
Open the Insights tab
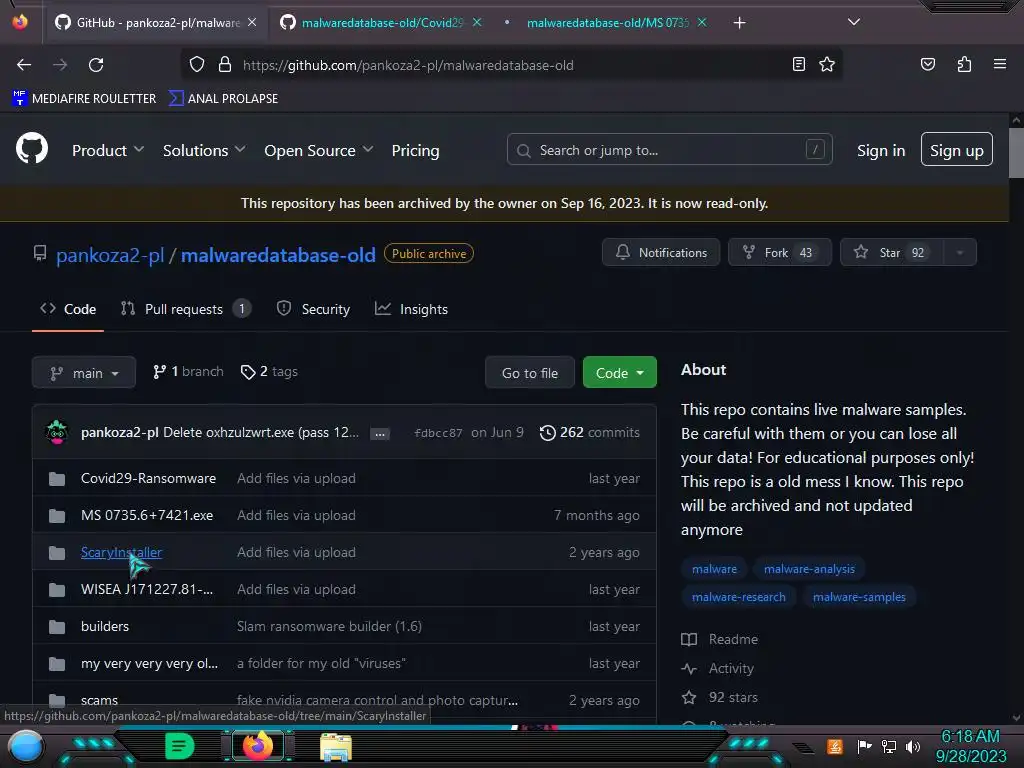[411, 309]
